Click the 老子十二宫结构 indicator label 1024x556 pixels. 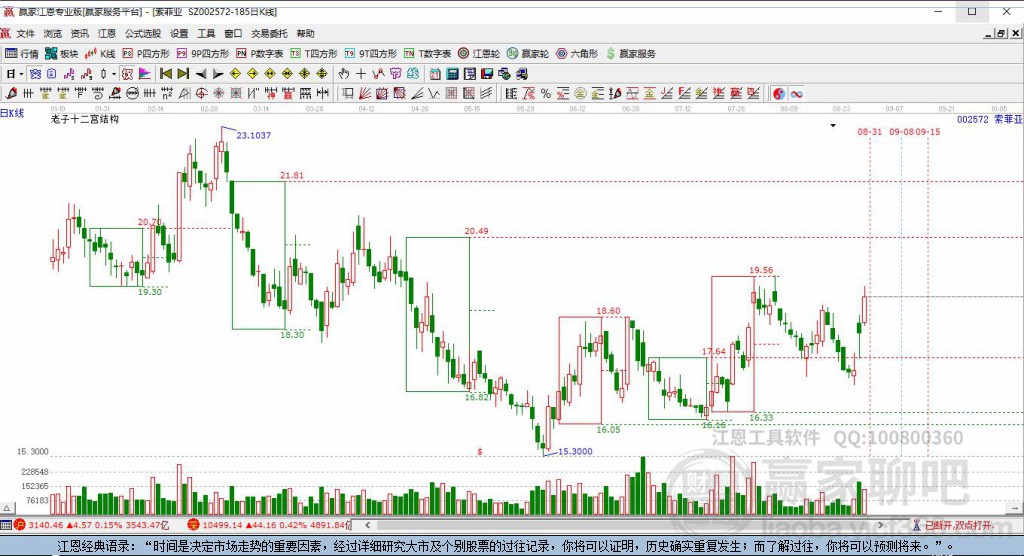[x=84, y=119]
